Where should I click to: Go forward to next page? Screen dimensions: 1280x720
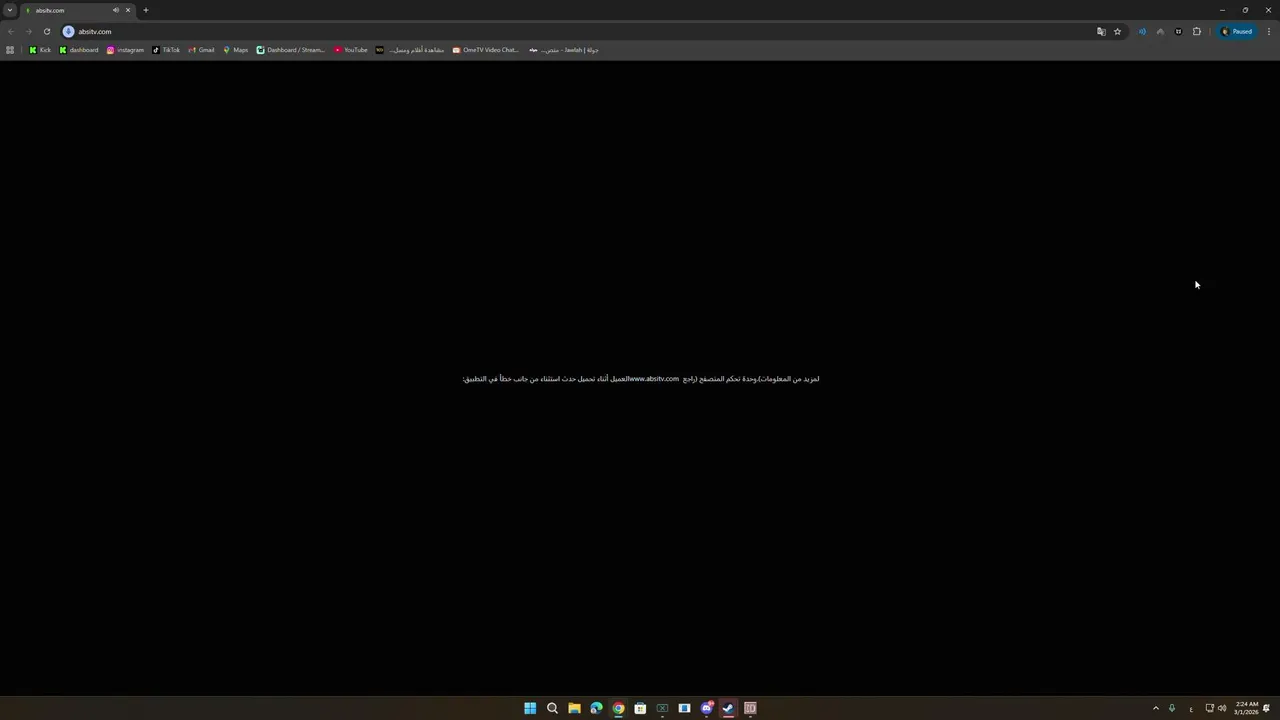click(29, 31)
